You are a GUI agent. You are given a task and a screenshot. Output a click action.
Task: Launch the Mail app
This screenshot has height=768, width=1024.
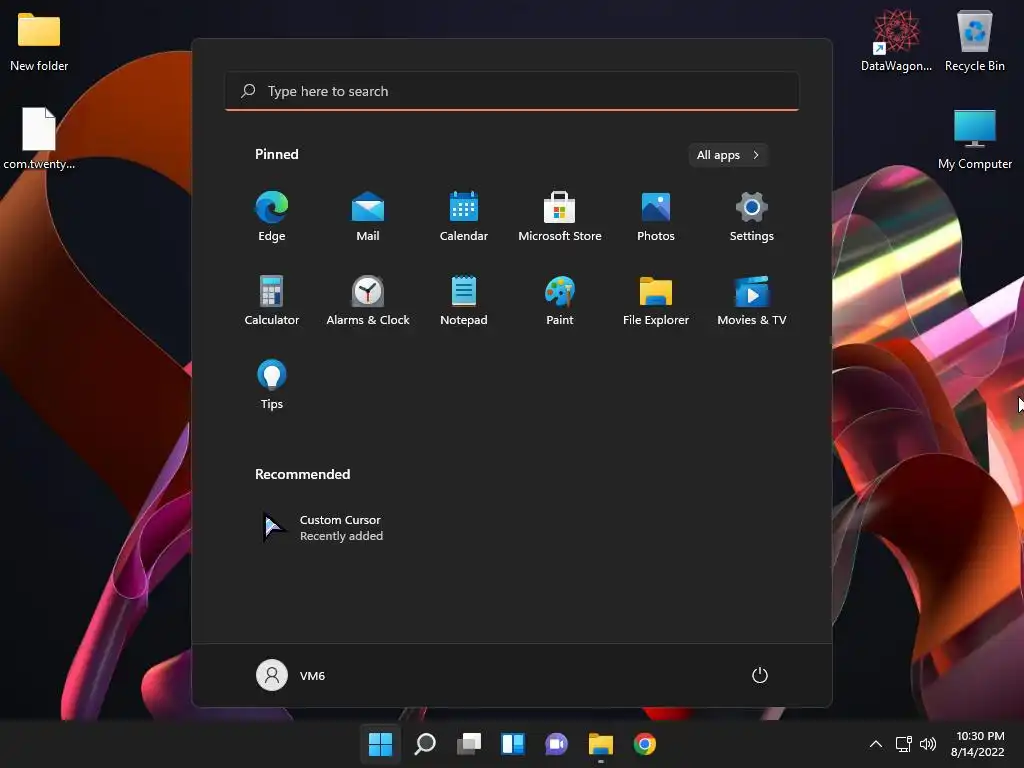point(368,217)
